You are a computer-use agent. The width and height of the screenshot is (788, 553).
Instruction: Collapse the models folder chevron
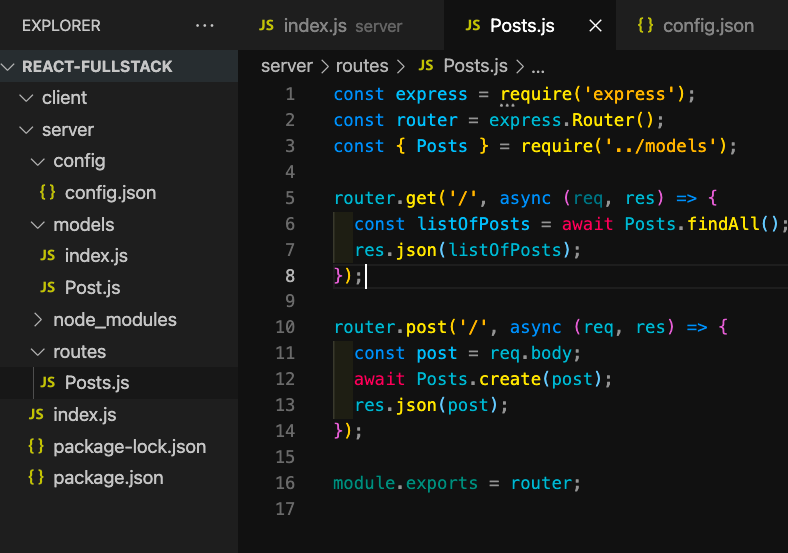point(38,225)
